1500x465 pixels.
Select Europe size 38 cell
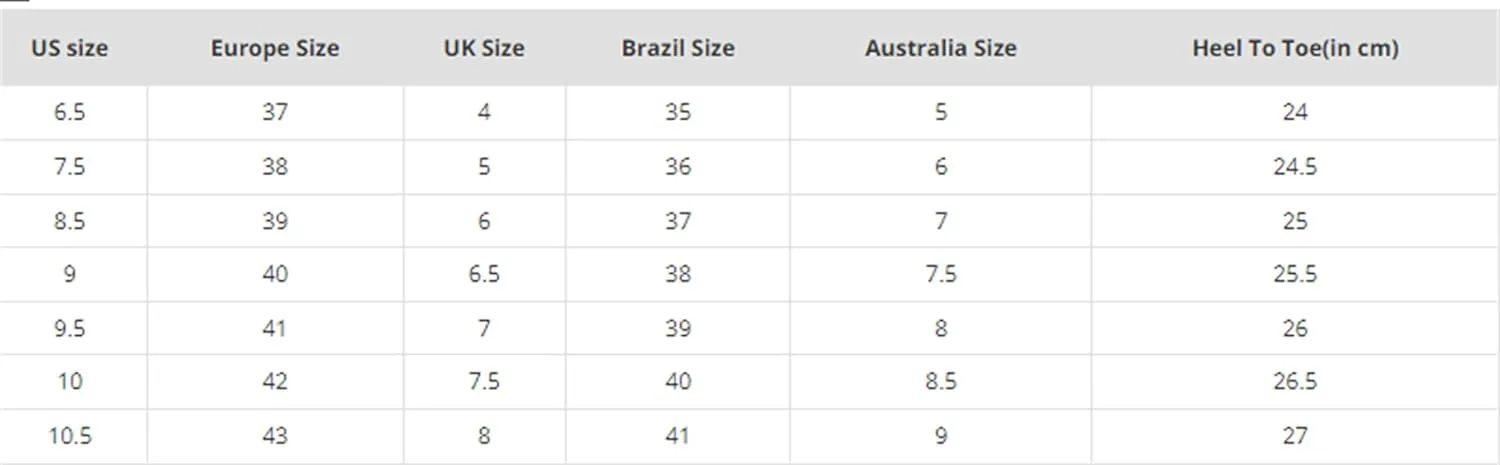275,166
